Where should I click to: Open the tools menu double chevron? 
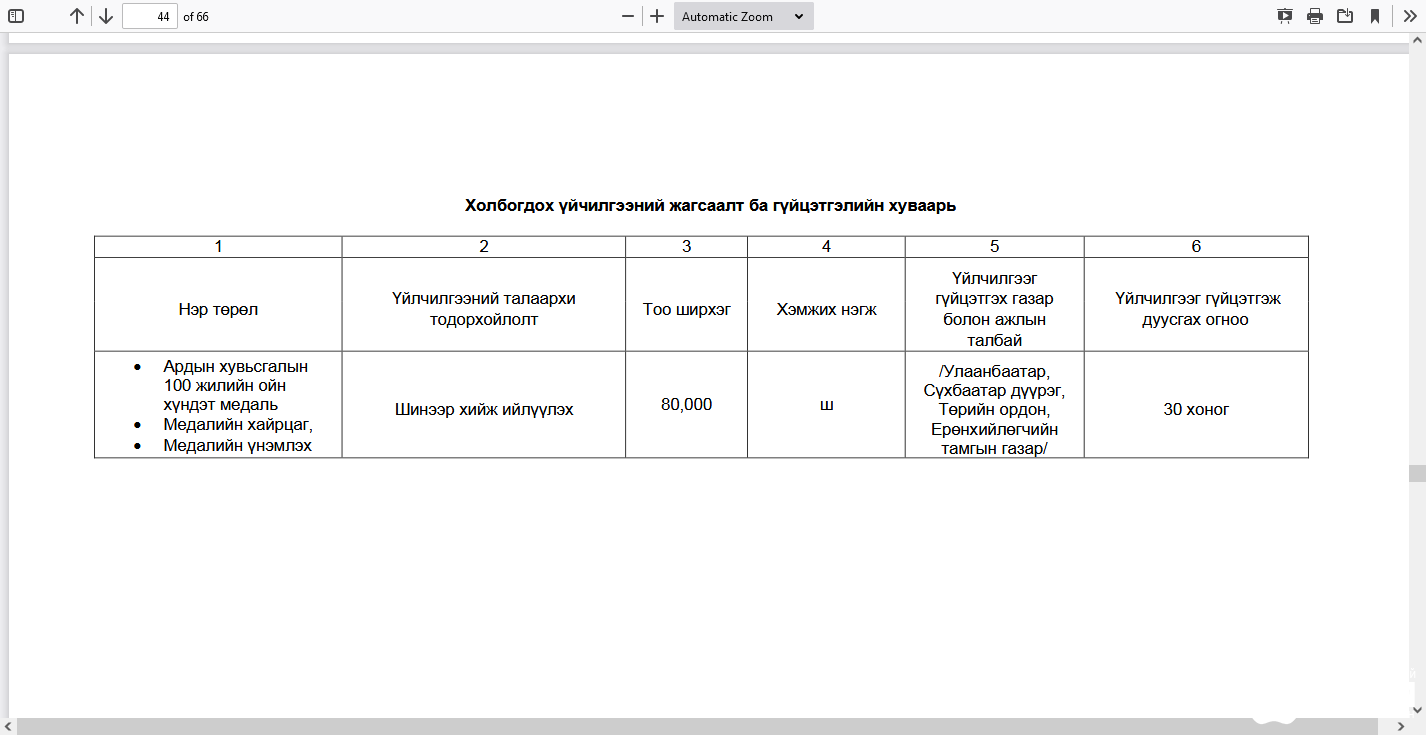pos(1409,16)
